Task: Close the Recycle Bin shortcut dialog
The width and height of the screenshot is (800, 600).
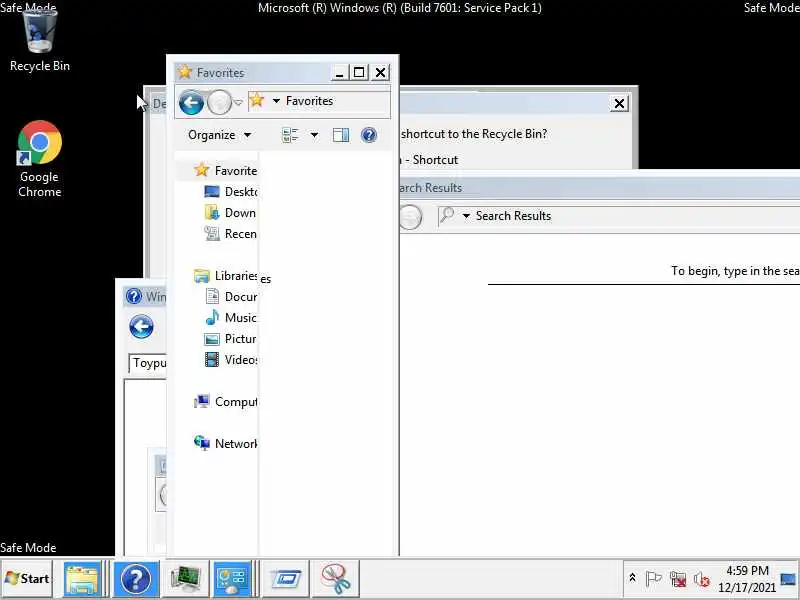Action: [x=619, y=104]
